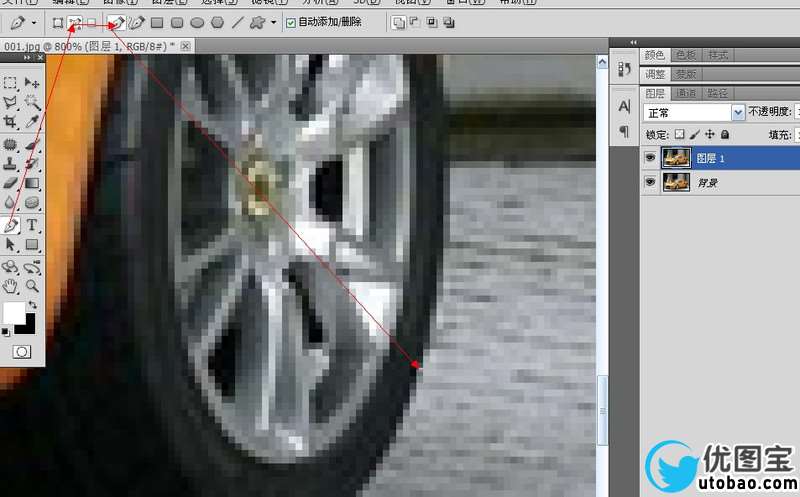Select Crop tool
800x497 pixels.
click(x=10, y=121)
